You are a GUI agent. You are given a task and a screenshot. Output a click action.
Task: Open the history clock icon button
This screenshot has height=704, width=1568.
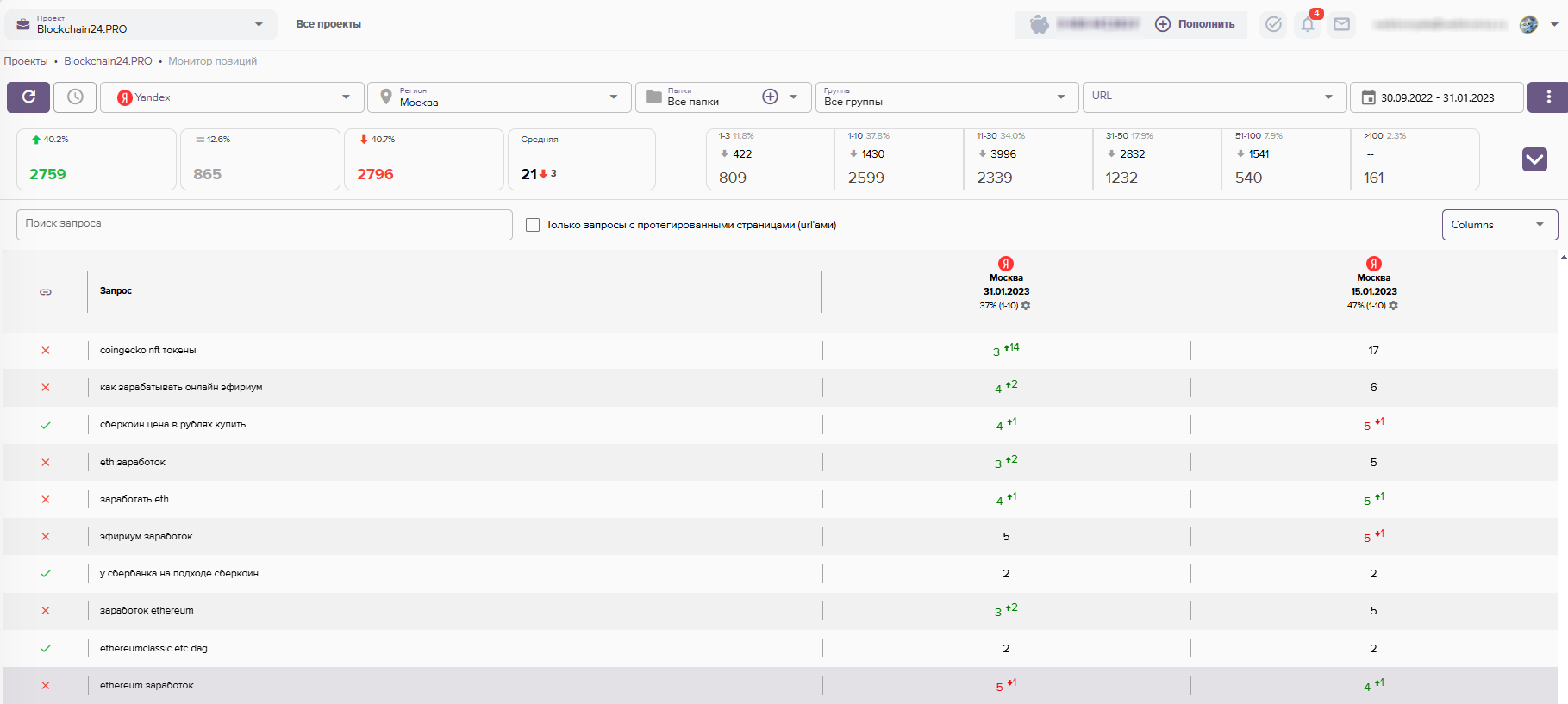pyautogui.click(x=75, y=97)
